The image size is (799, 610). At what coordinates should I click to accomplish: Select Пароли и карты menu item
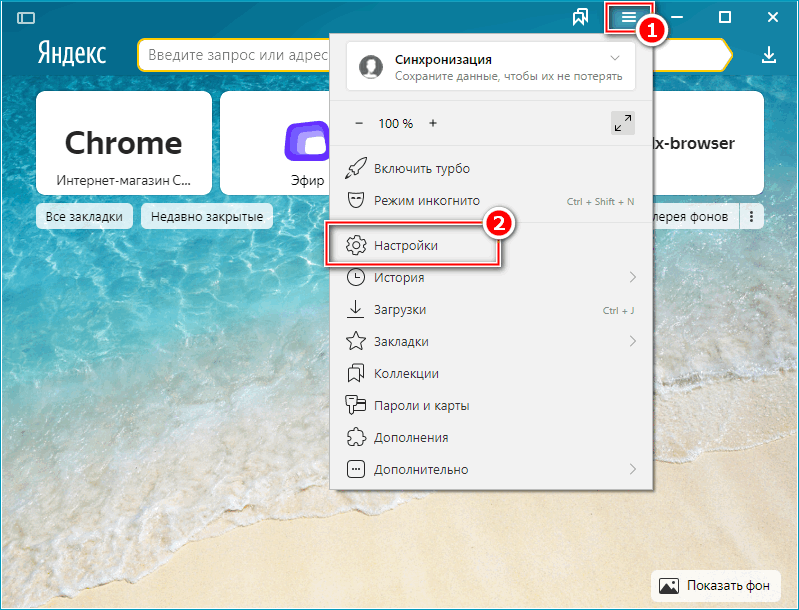(x=421, y=405)
